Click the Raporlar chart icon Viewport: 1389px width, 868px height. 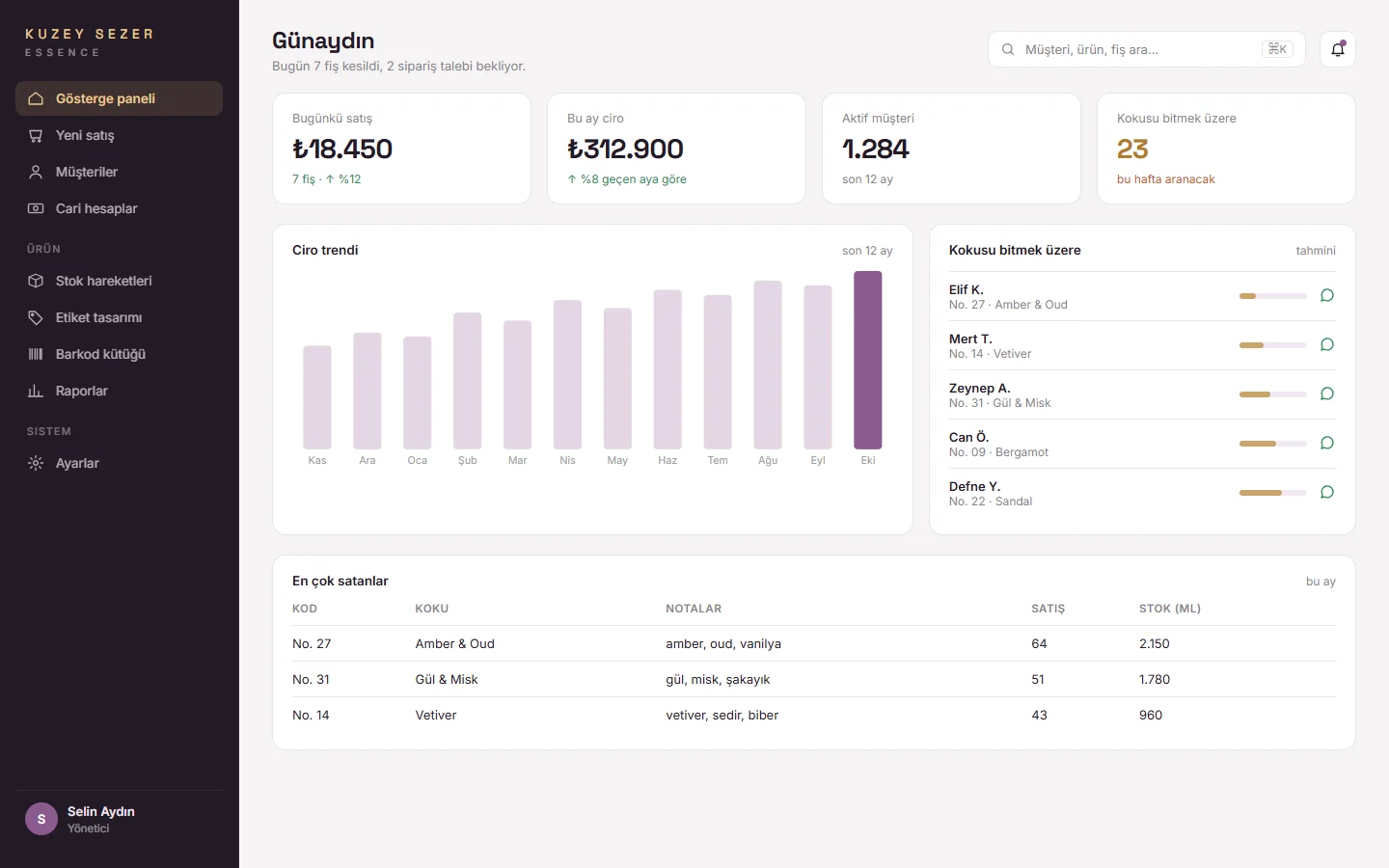[x=36, y=391]
